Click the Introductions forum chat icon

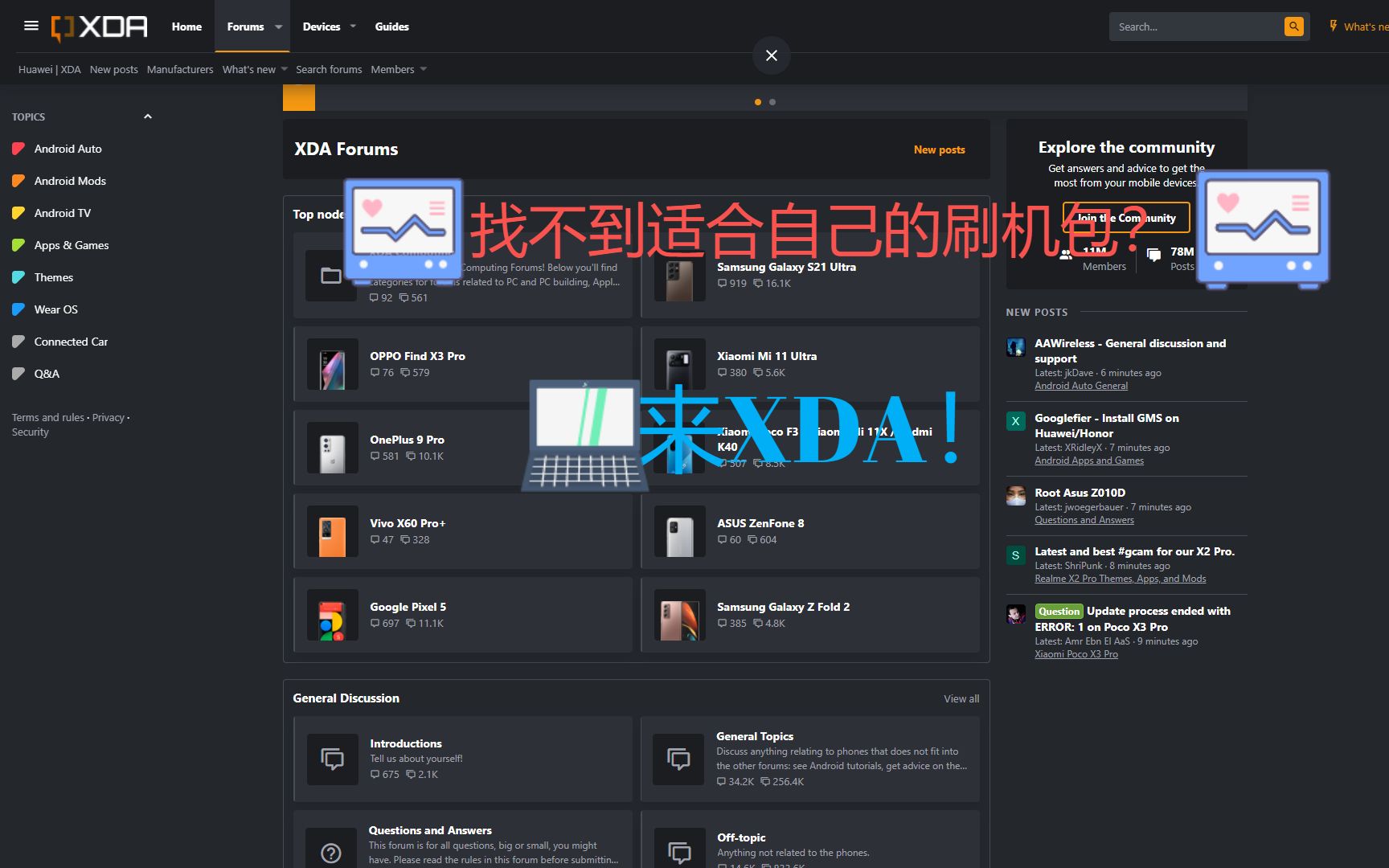coord(333,759)
